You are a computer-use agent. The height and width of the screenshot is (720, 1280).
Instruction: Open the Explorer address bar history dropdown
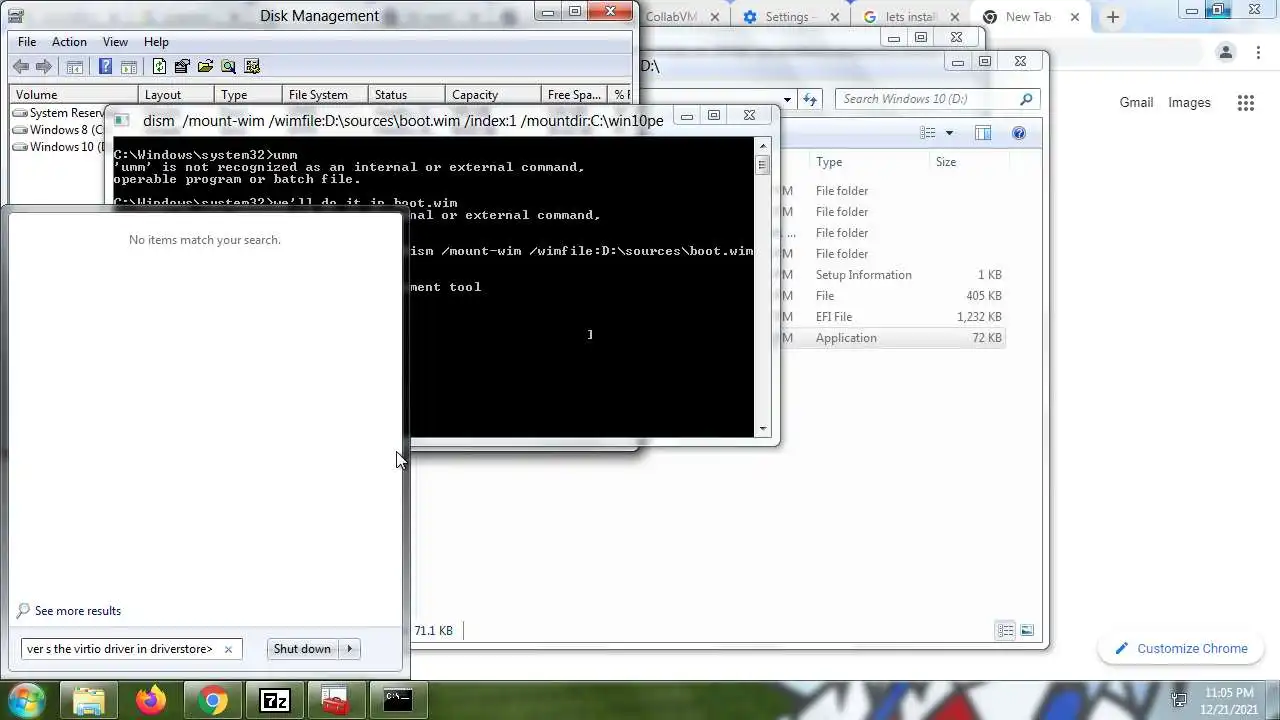click(x=788, y=99)
